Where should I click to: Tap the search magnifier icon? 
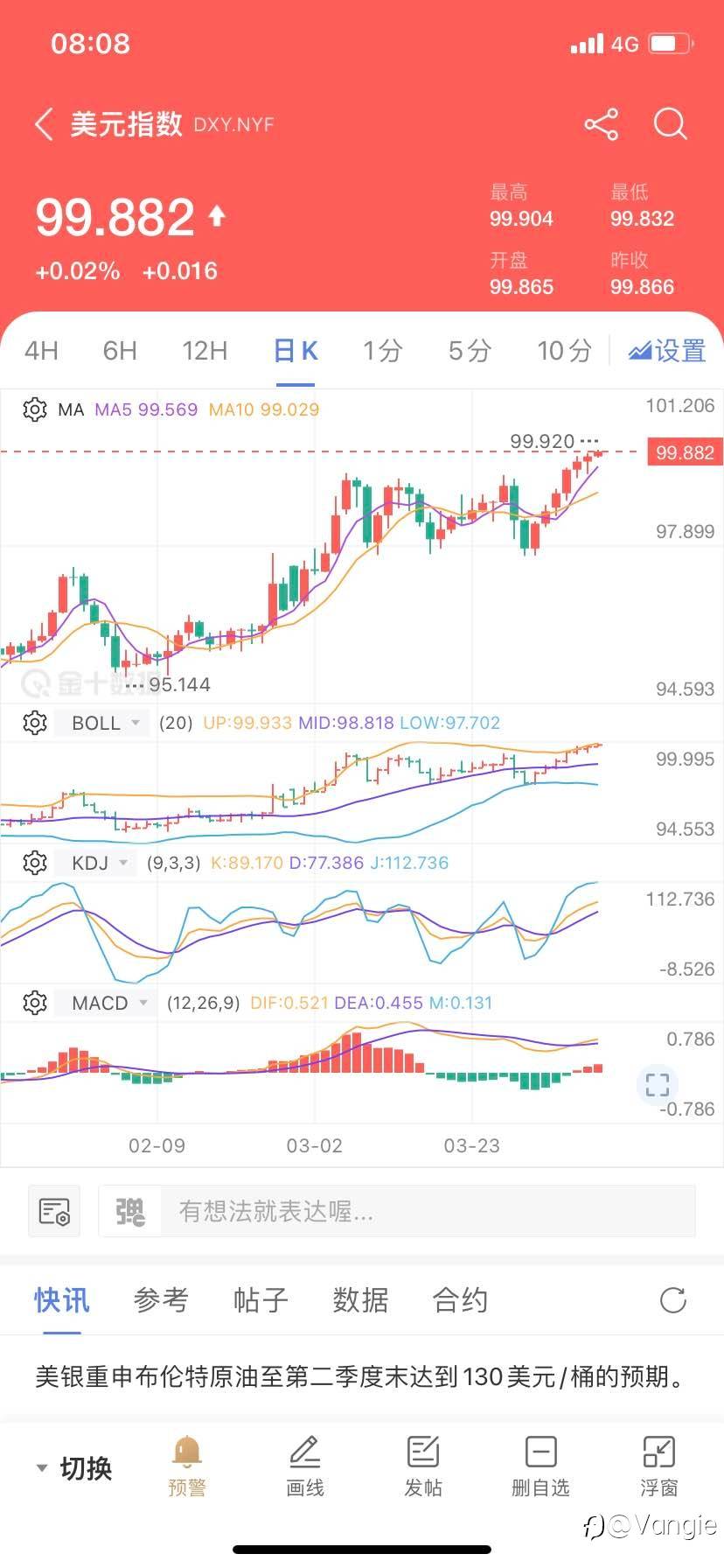(670, 124)
